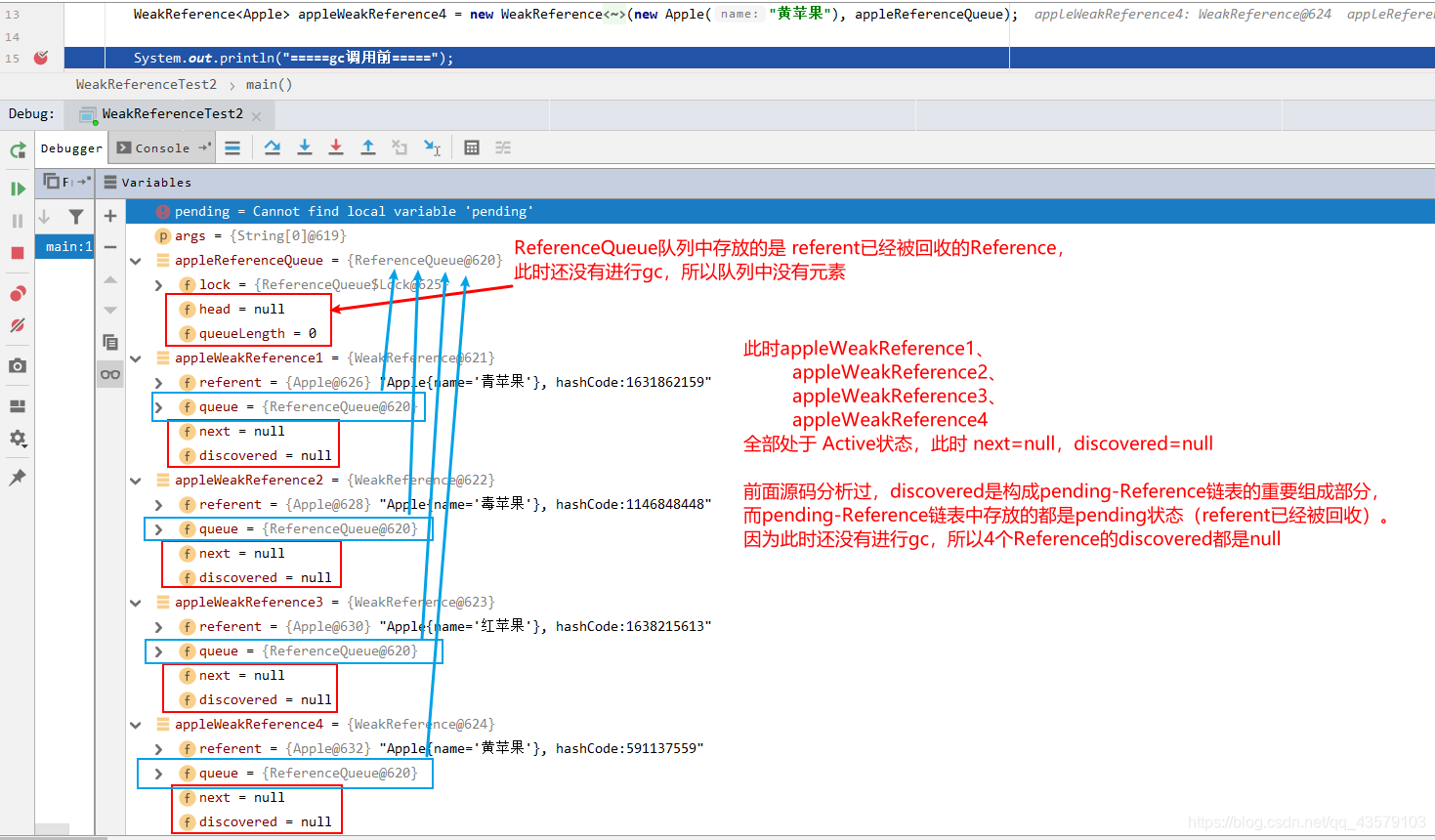
Task: Select discovered = null under appleWeakReference4
Action: (x=780, y=821)
